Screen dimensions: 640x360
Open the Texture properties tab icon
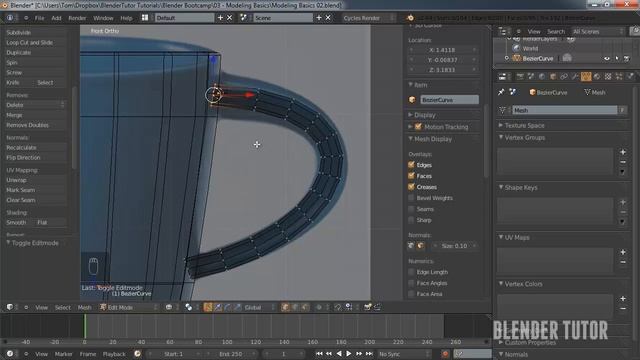pyautogui.click(x=608, y=76)
